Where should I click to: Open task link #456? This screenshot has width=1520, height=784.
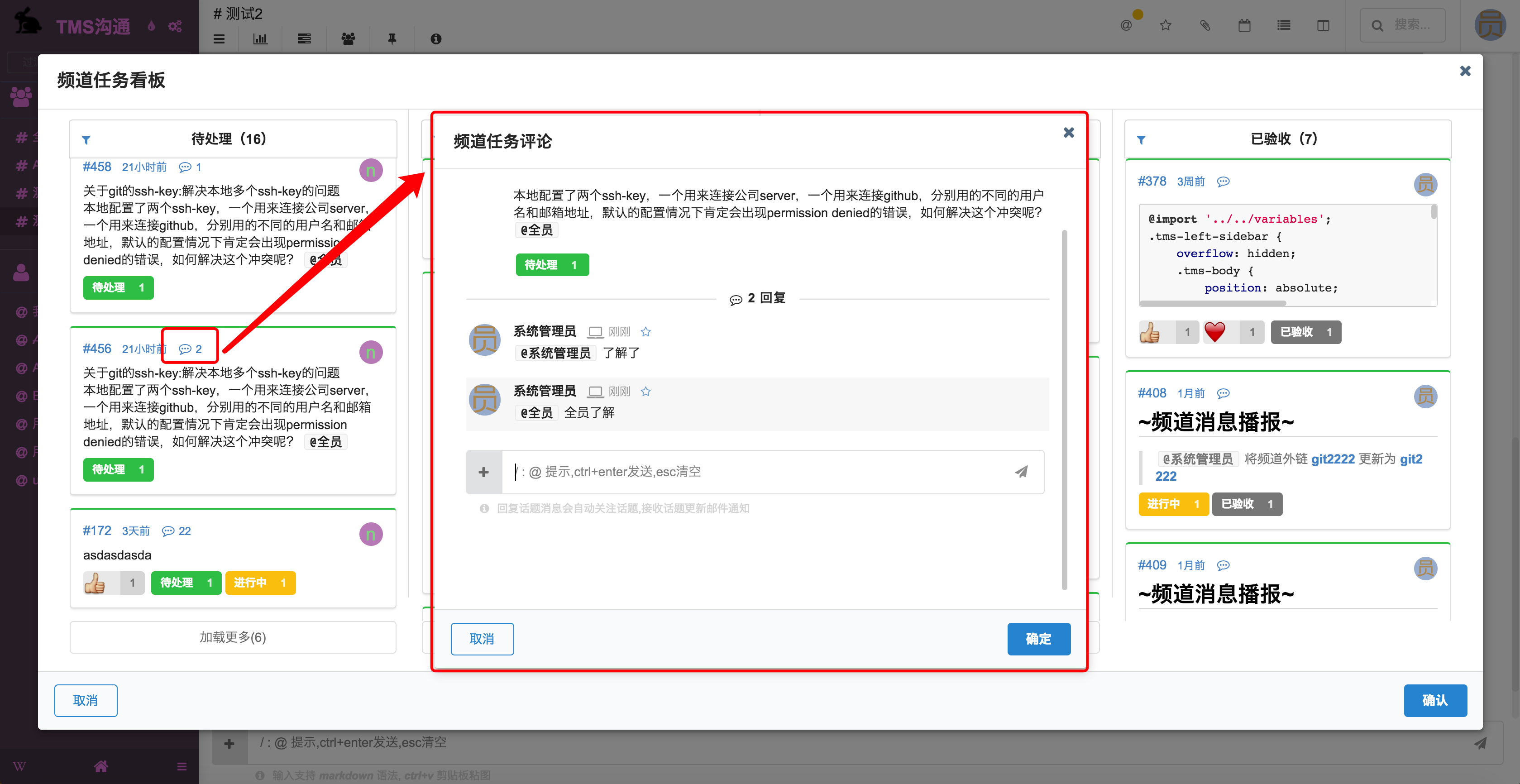click(x=97, y=349)
